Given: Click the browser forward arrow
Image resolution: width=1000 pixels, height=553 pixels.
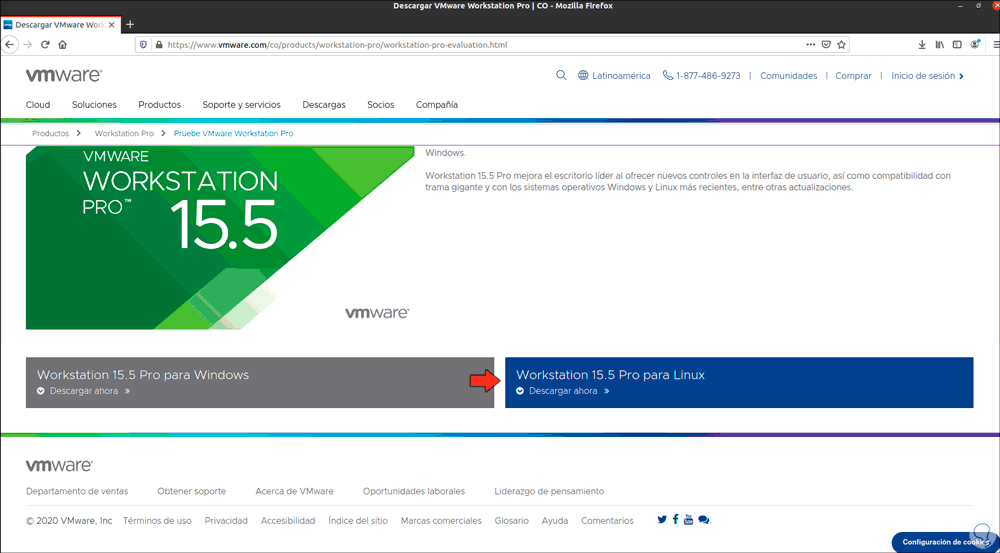Looking at the screenshot, I should click(x=27, y=45).
